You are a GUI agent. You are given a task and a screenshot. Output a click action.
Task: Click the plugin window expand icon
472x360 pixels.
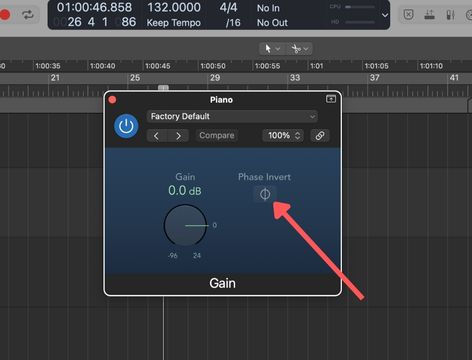[x=331, y=99]
